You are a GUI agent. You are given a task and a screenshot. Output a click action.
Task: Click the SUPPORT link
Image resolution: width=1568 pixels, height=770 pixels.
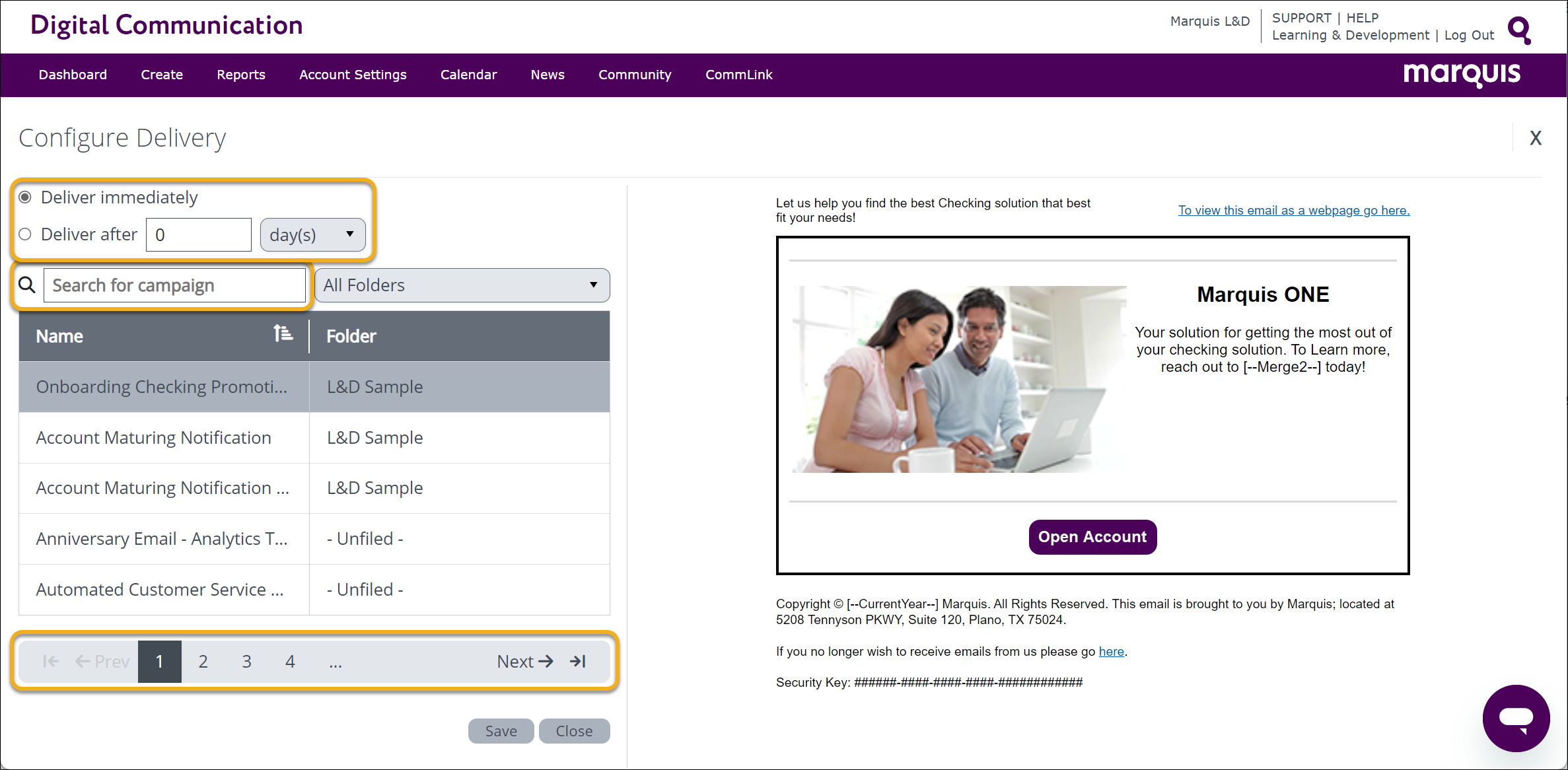click(1301, 18)
